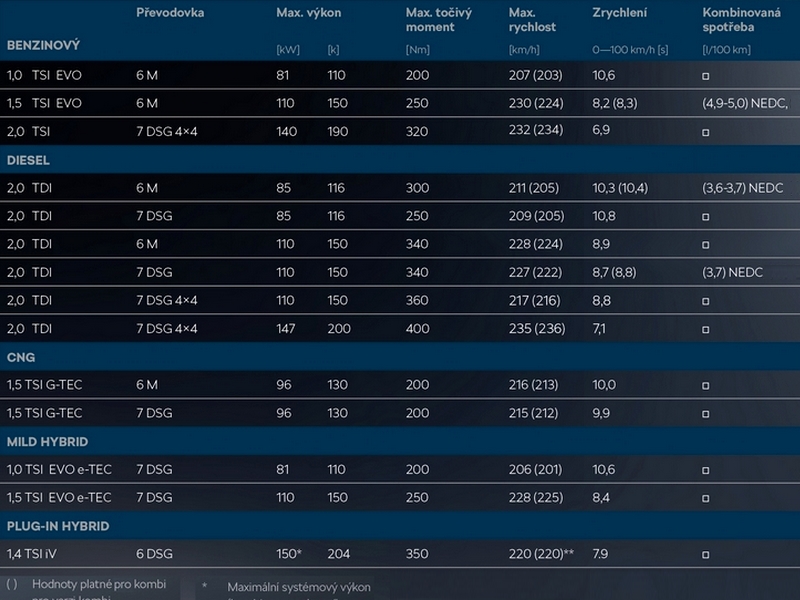Click the top speed value 209 (205)
The image size is (800, 600).
(x=537, y=216)
